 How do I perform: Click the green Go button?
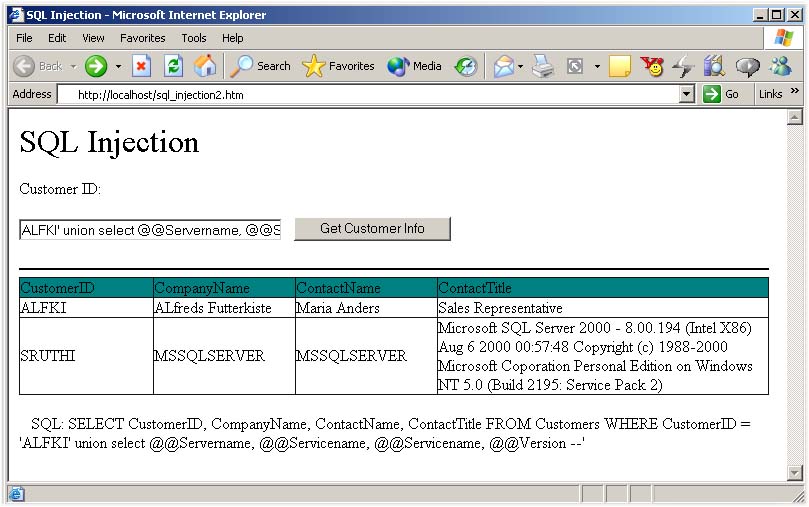[721, 94]
